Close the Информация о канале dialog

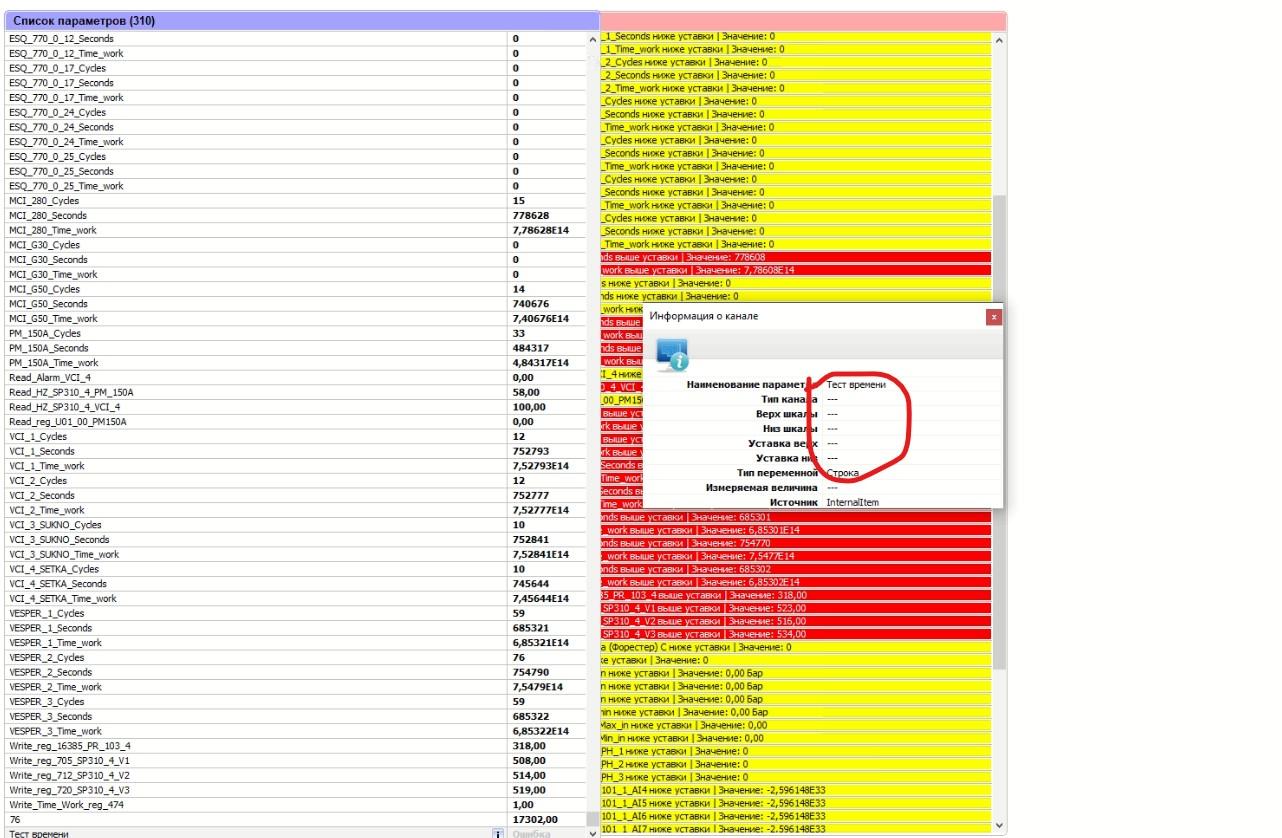pyautogui.click(x=993, y=317)
